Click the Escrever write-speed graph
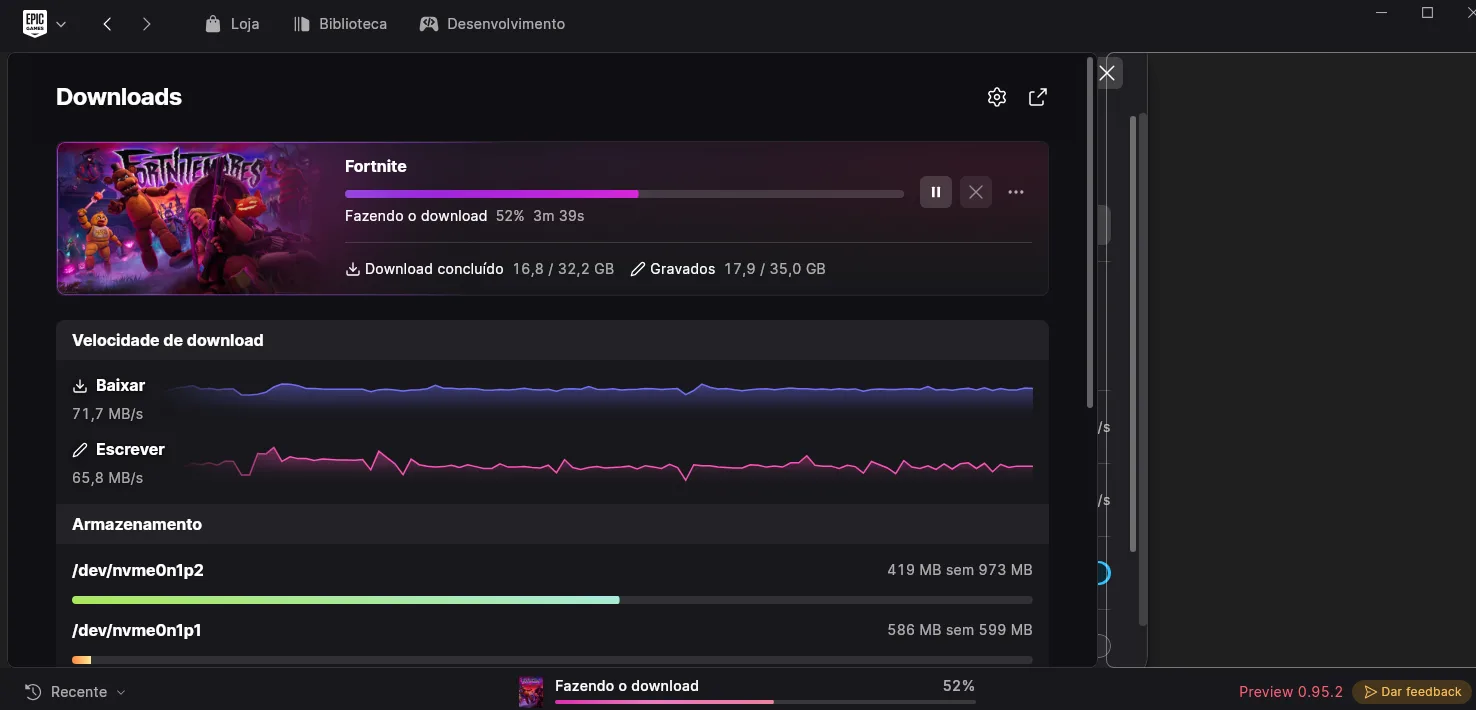 [x=608, y=465]
